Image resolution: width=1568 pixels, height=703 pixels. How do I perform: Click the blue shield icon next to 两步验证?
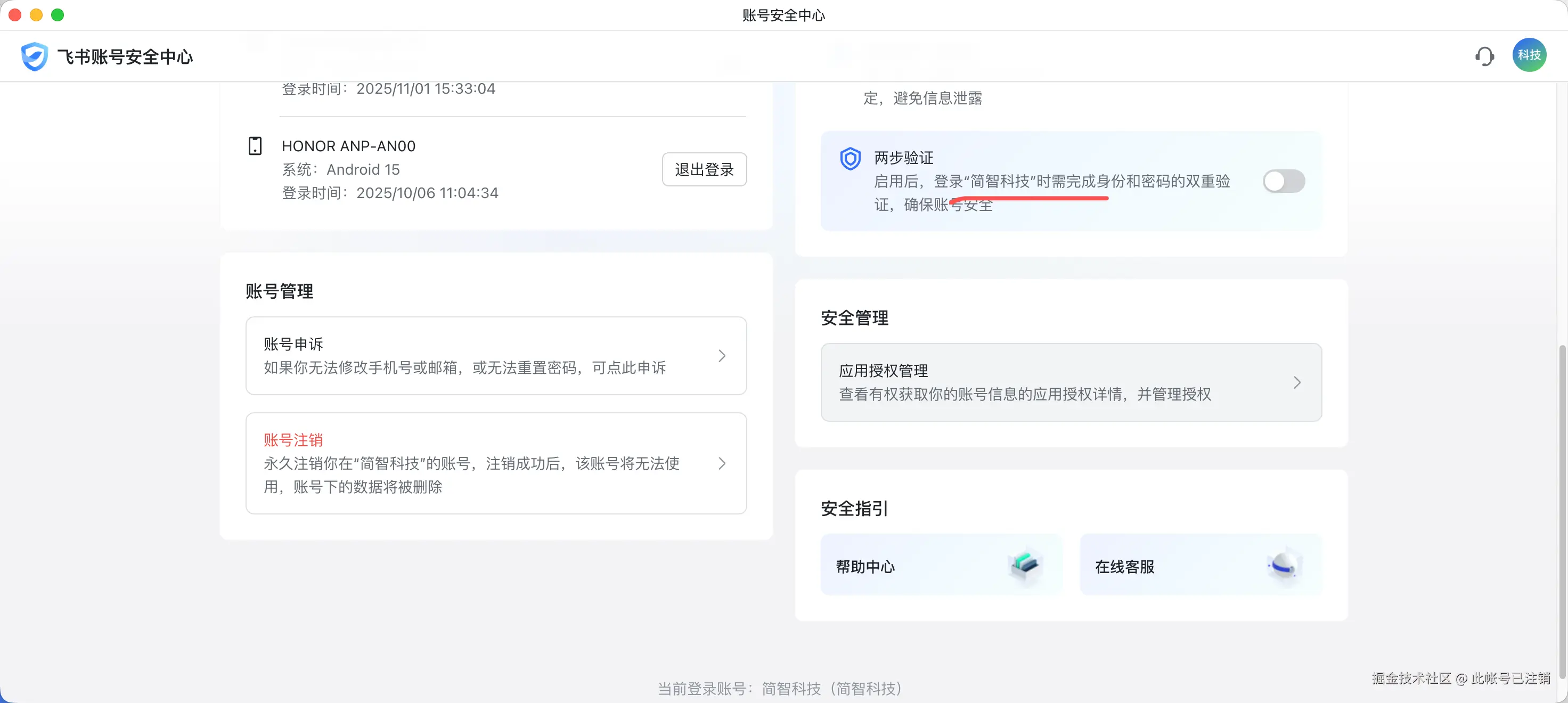click(851, 158)
